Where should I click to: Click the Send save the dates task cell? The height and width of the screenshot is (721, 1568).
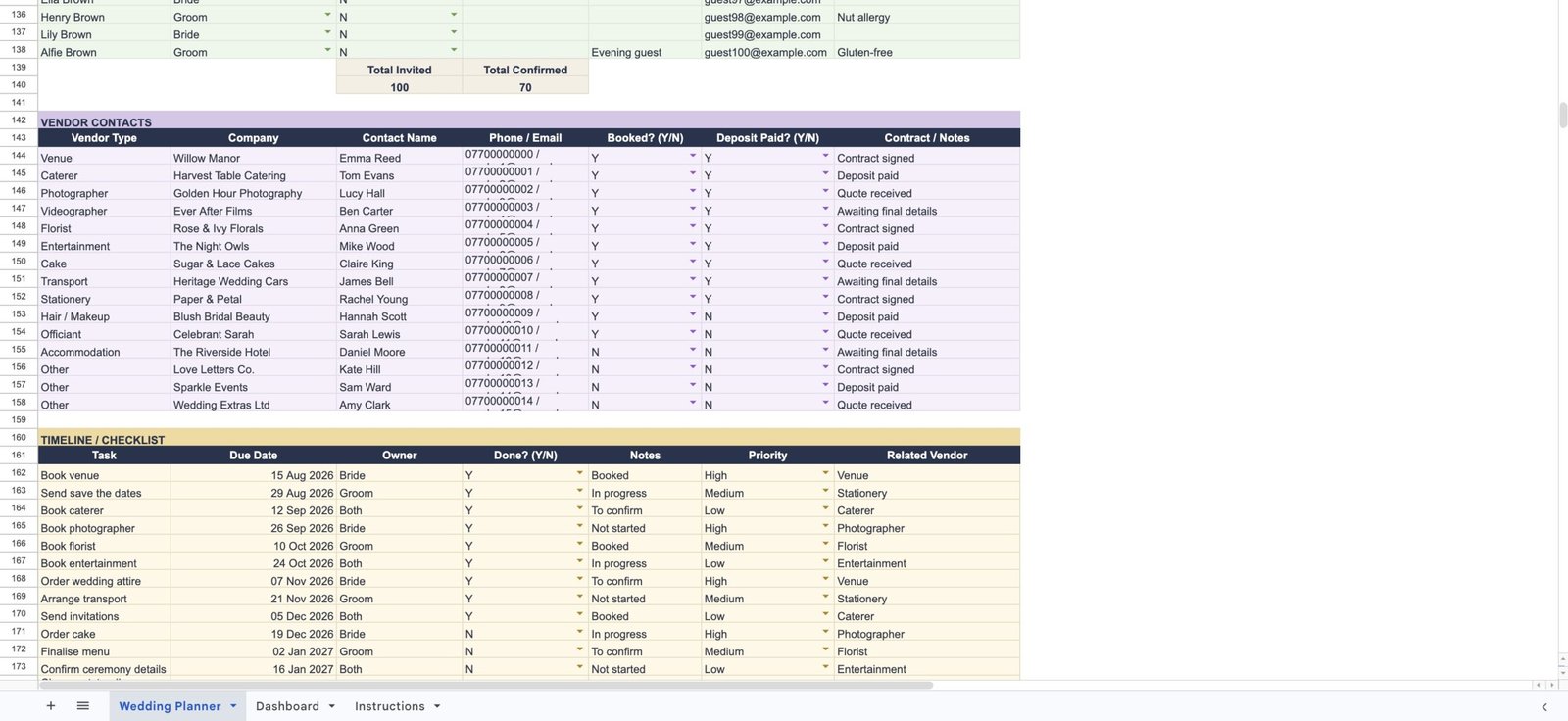(104, 493)
